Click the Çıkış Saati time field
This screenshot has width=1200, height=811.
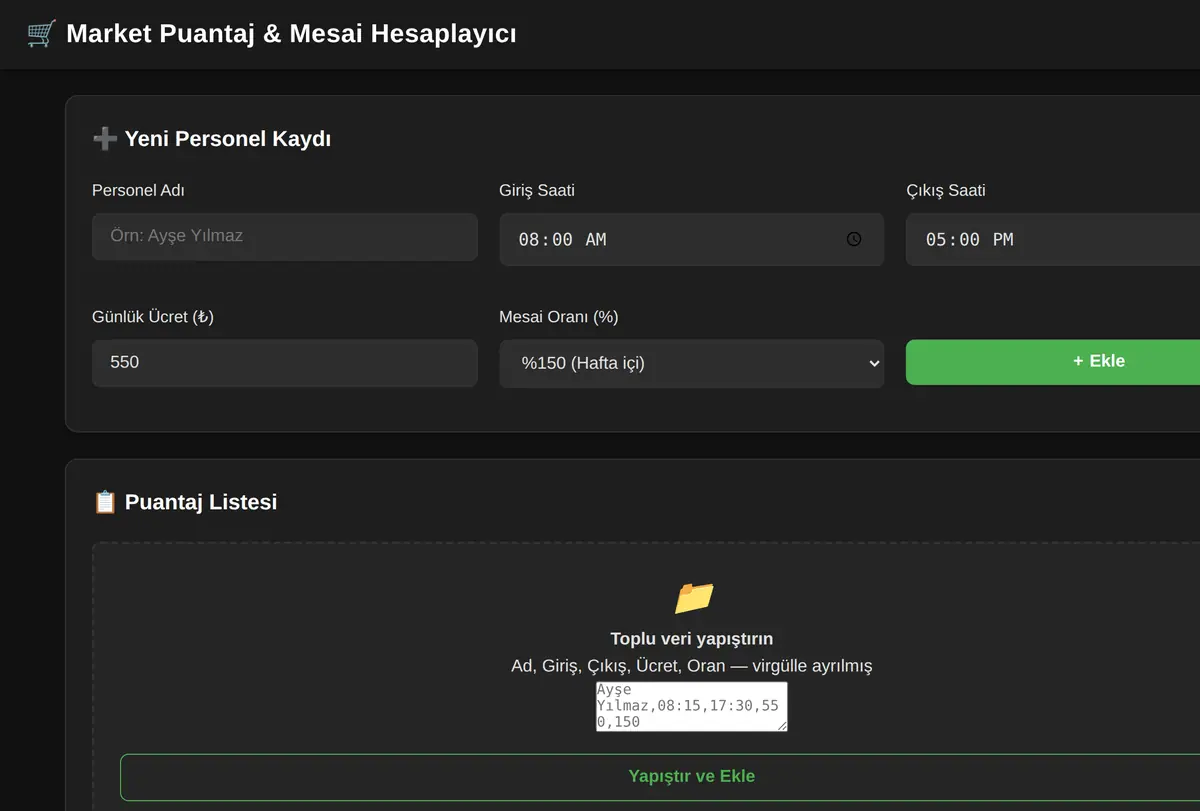(1053, 239)
